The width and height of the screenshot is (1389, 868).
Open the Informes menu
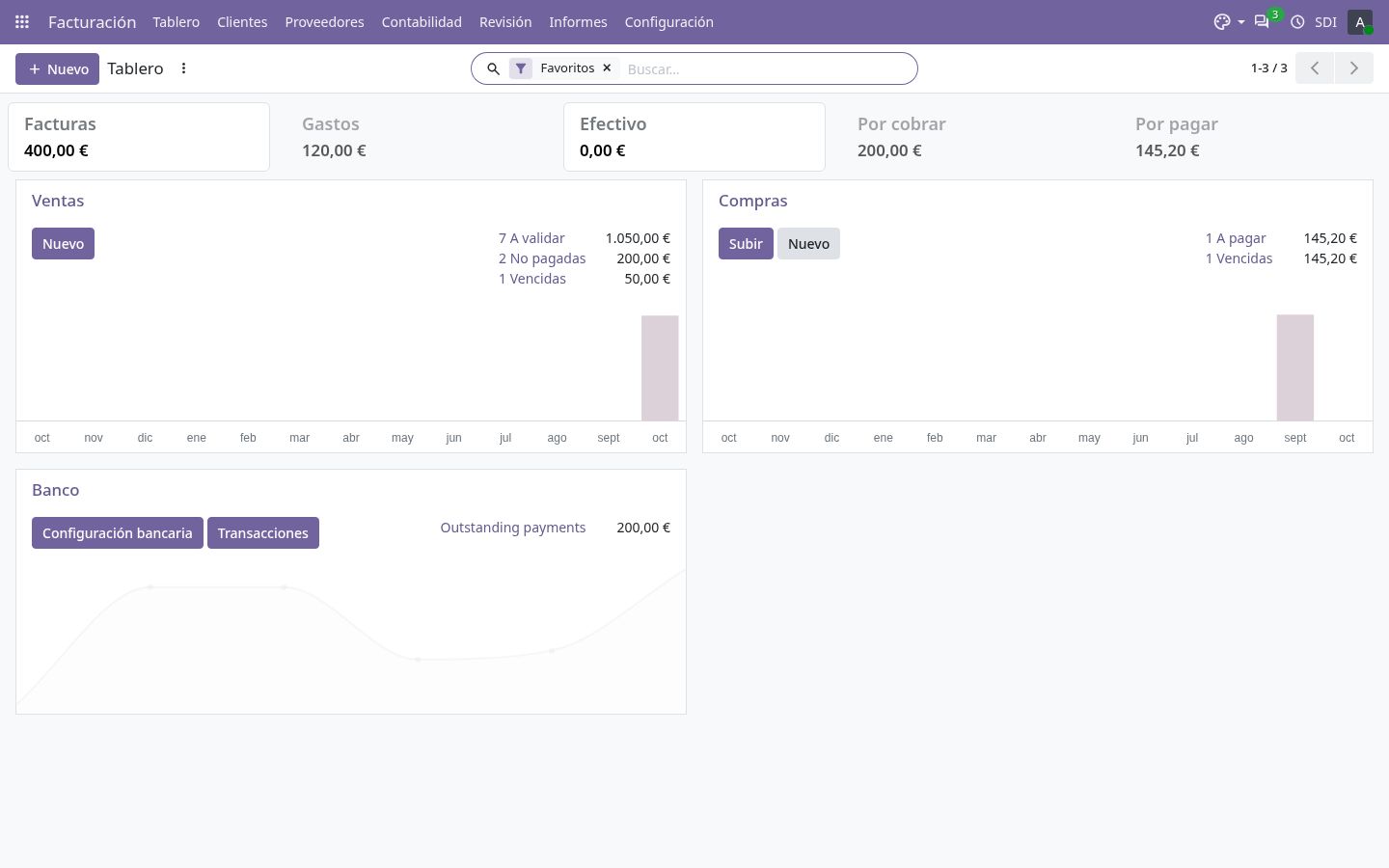[578, 21]
